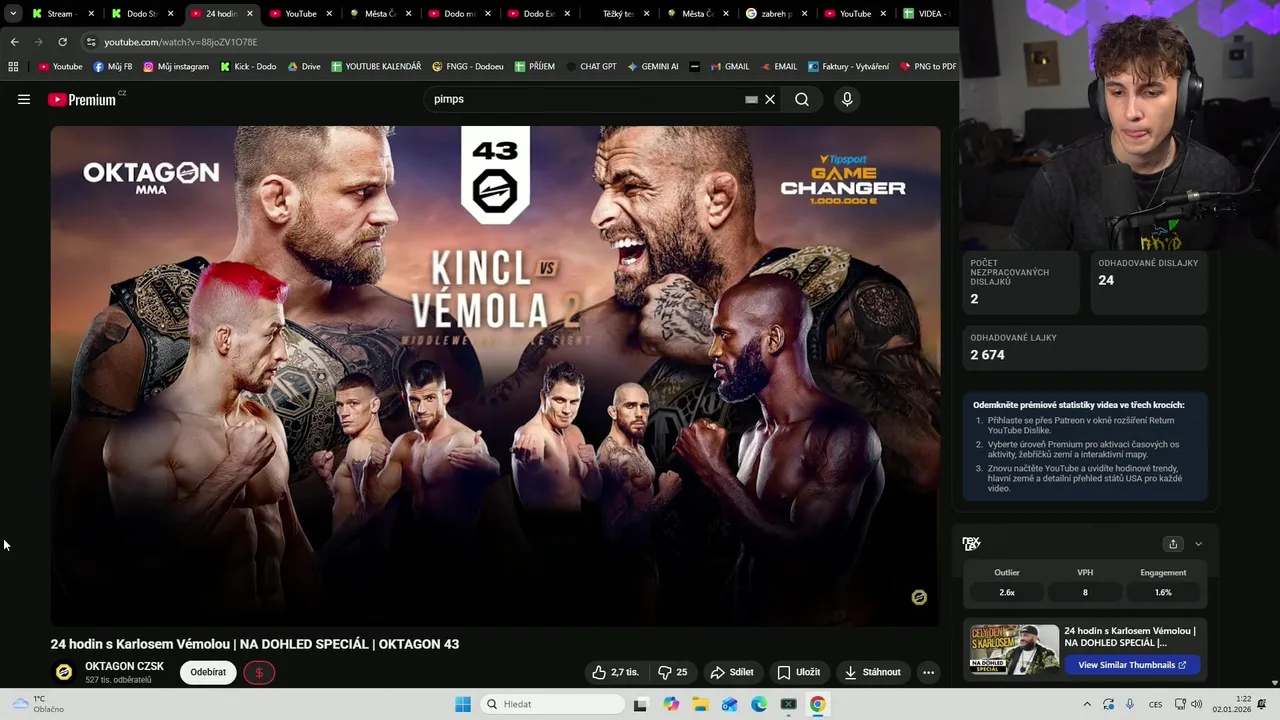Click the Sdílet share button

(x=732, y=672)
